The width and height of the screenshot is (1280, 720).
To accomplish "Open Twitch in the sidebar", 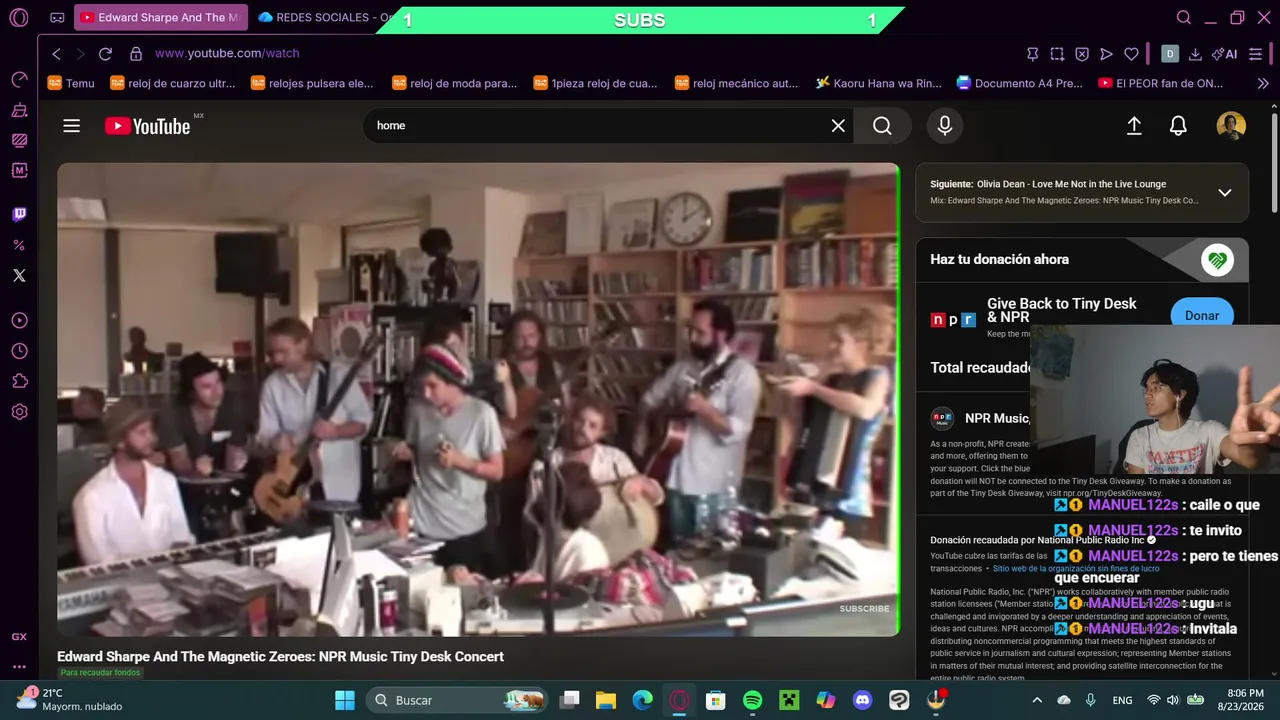I will 19,214.
